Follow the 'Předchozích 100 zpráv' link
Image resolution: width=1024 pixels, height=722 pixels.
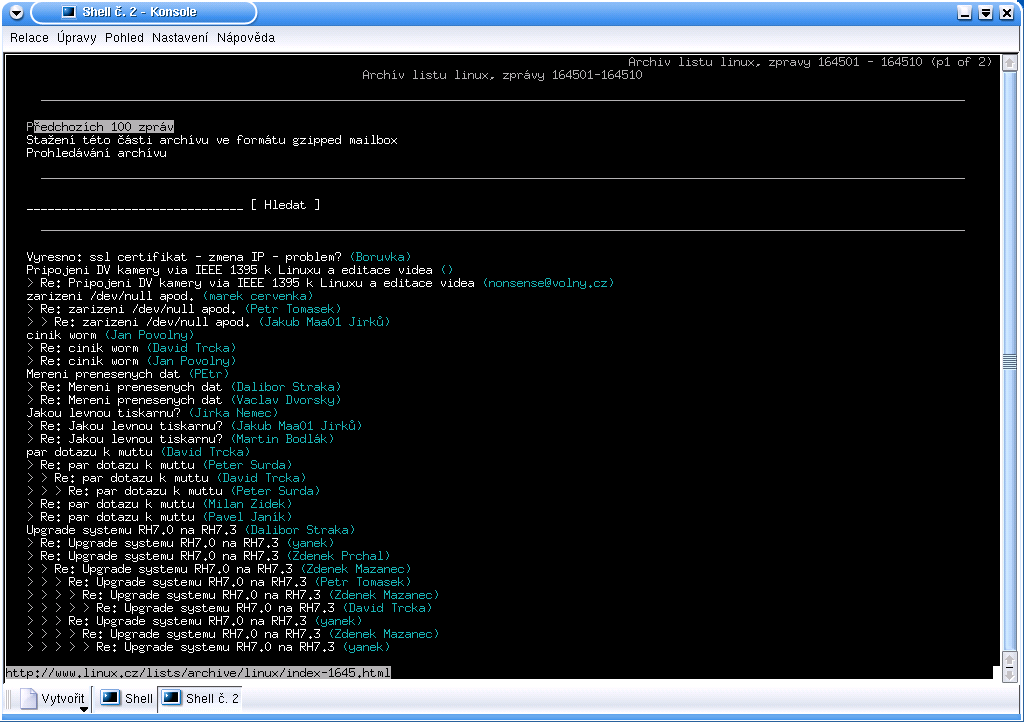100,127
